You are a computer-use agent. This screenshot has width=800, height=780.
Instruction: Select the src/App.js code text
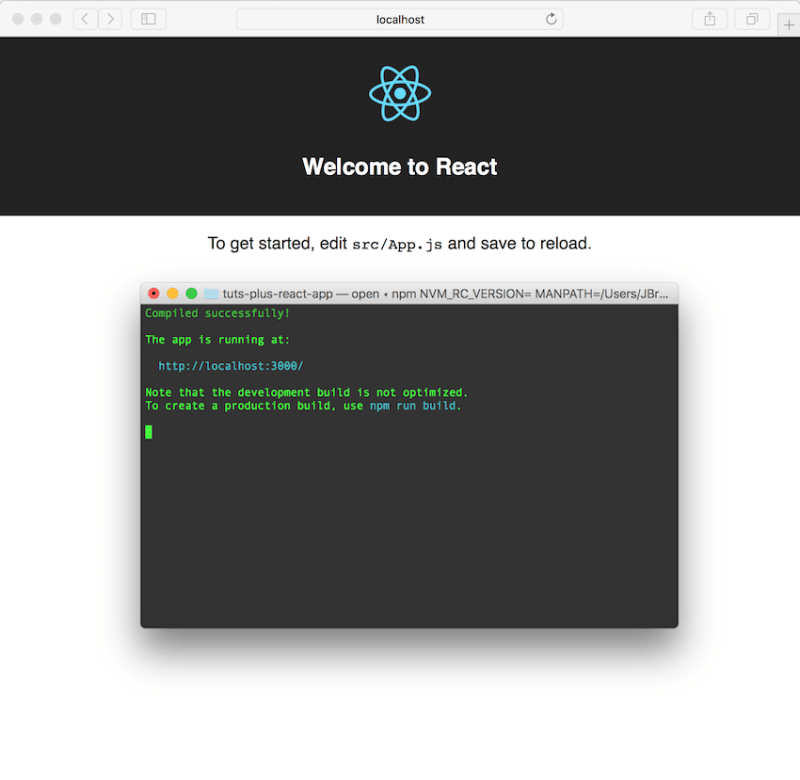coord(397,244)
